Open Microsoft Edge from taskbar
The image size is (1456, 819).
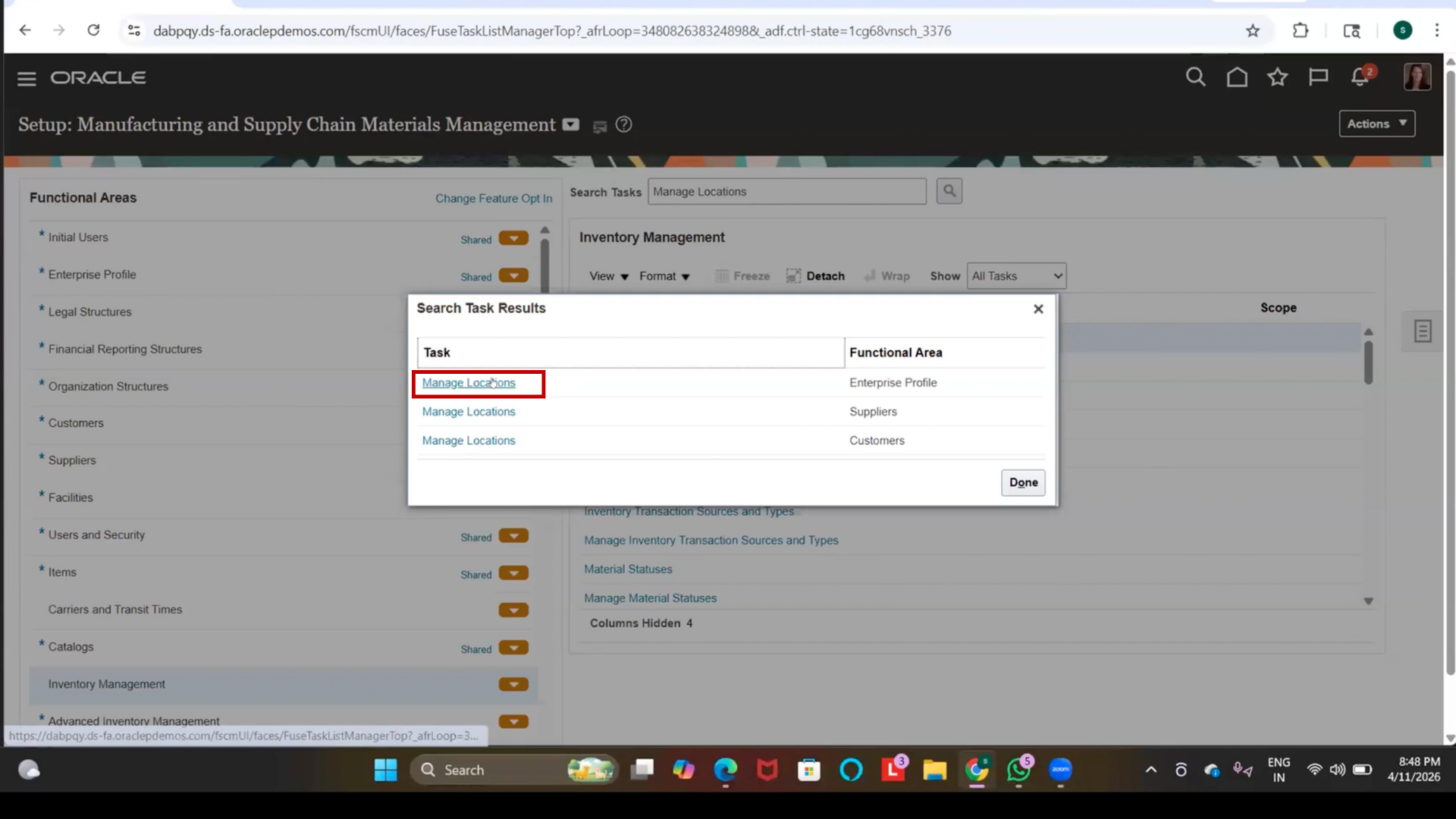(725, 770)
